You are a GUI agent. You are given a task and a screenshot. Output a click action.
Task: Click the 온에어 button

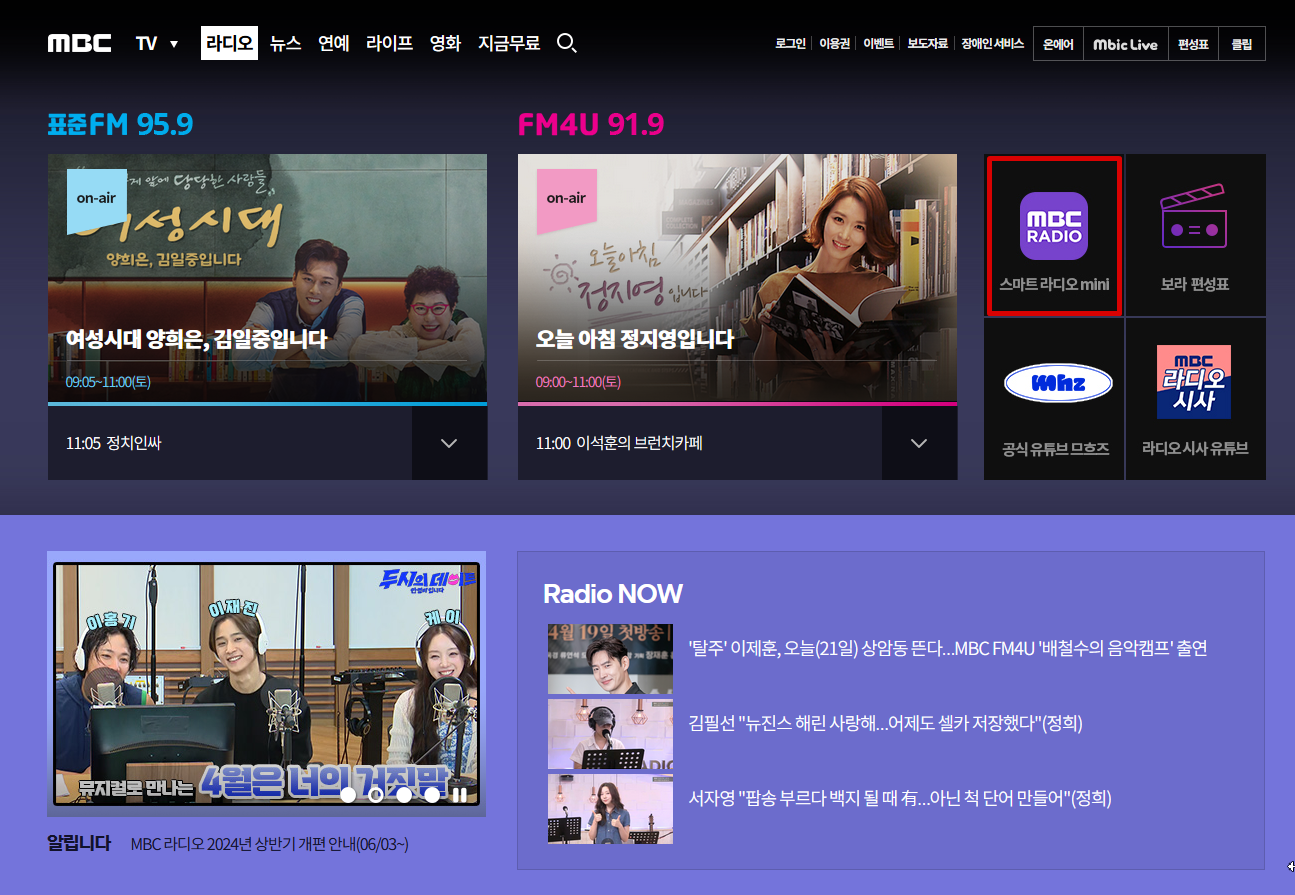[1058, 44]
